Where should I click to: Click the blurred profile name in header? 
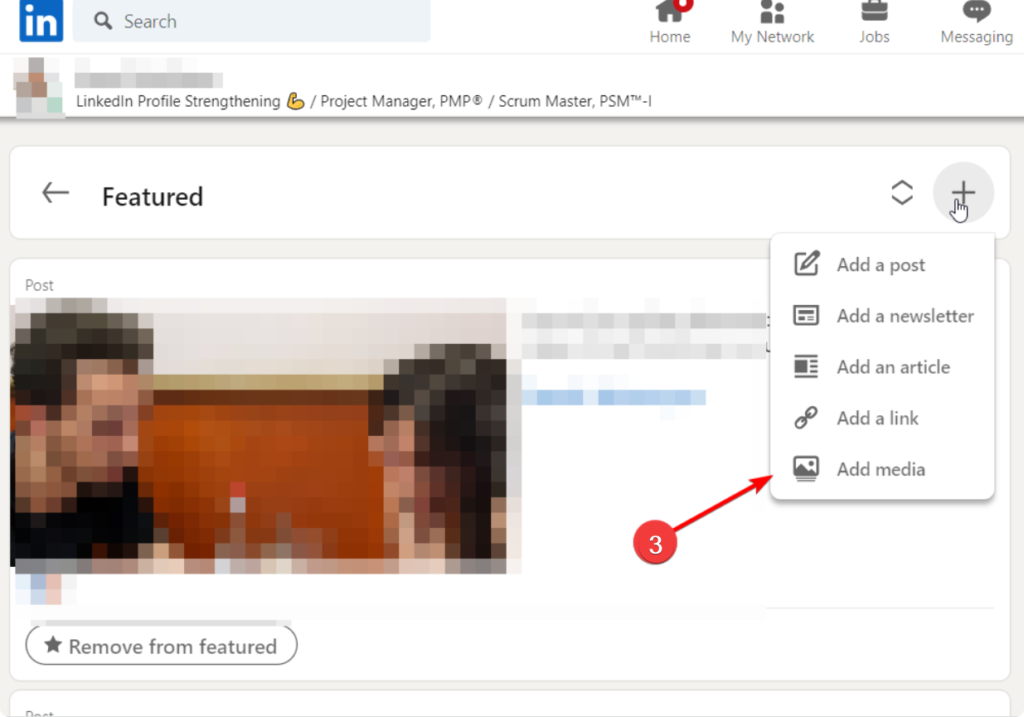click(148, 80)
